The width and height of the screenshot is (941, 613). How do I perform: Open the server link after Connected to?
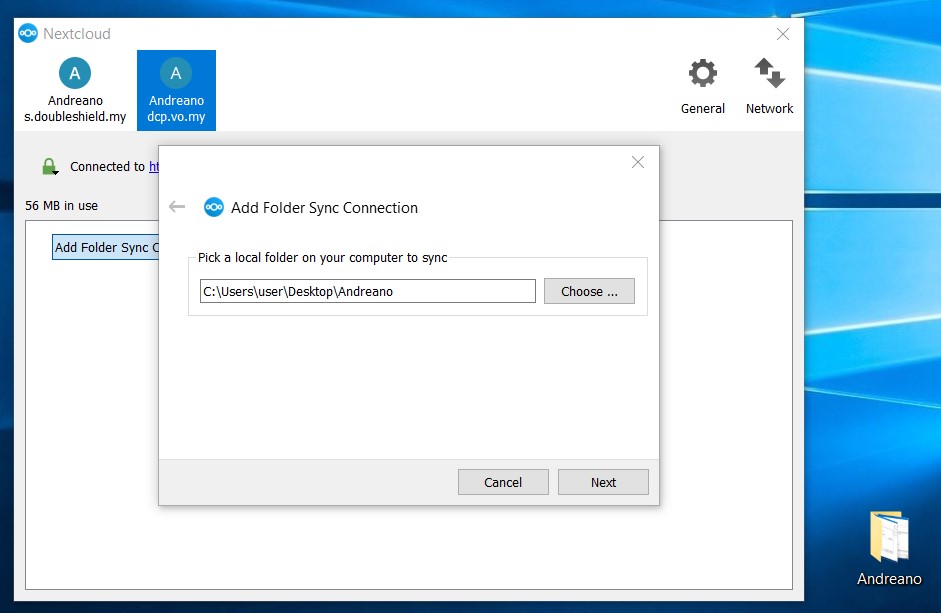[x=154, y=167]
